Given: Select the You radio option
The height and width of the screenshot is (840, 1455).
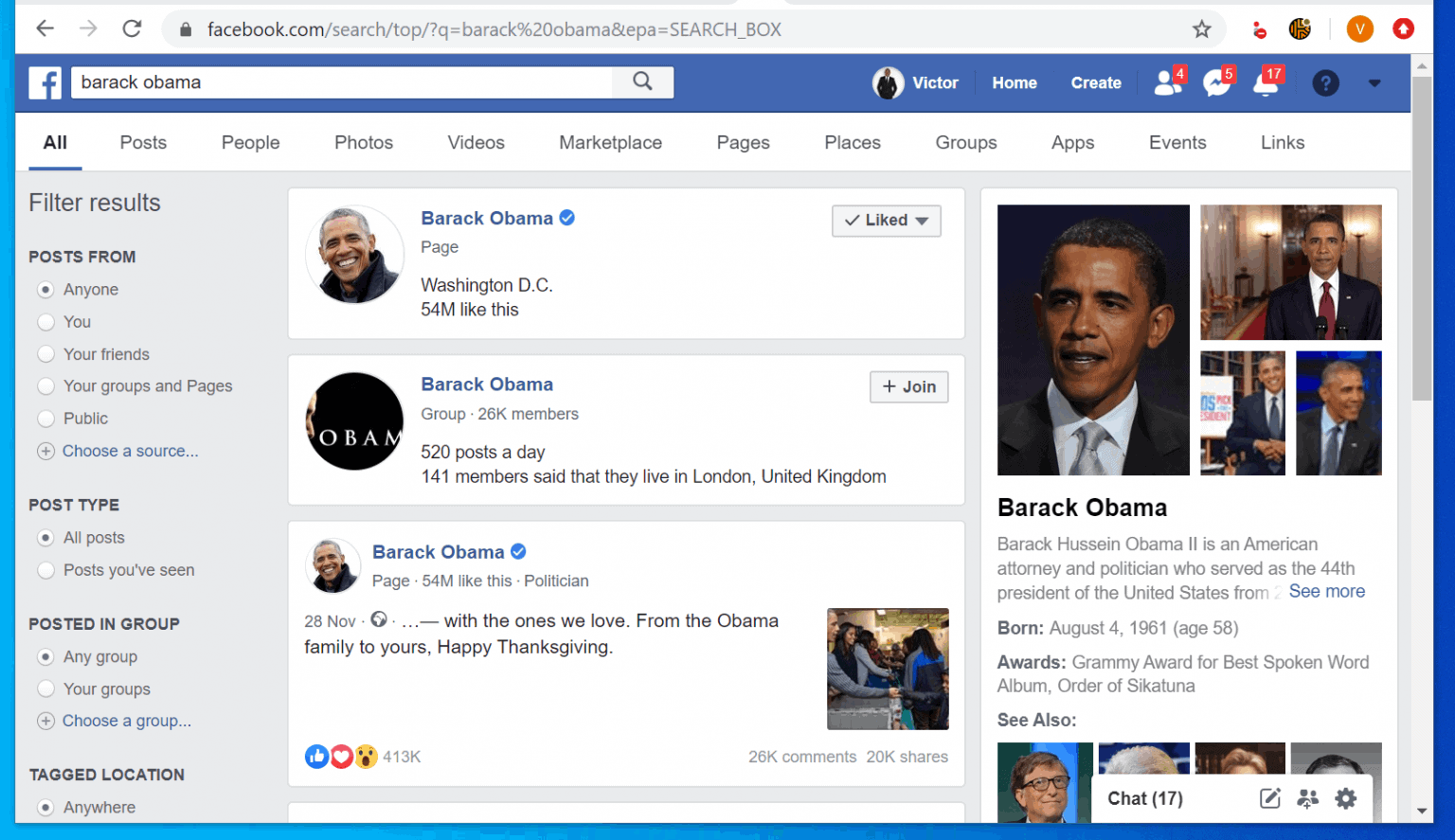Looking at the screenshot, I should 45,322.
